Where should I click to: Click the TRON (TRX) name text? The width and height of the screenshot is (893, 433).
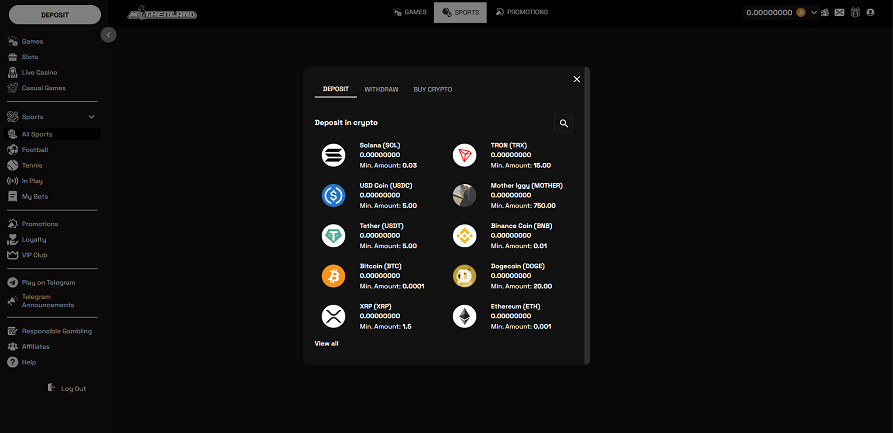509,145
